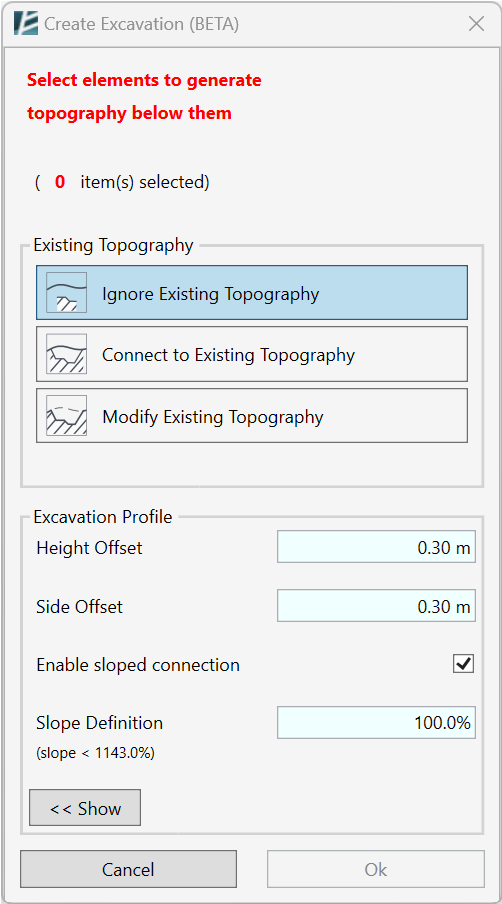Choose Connect to Existing Topography text
The image size is (502, 904).
click(x=228, y=355)
